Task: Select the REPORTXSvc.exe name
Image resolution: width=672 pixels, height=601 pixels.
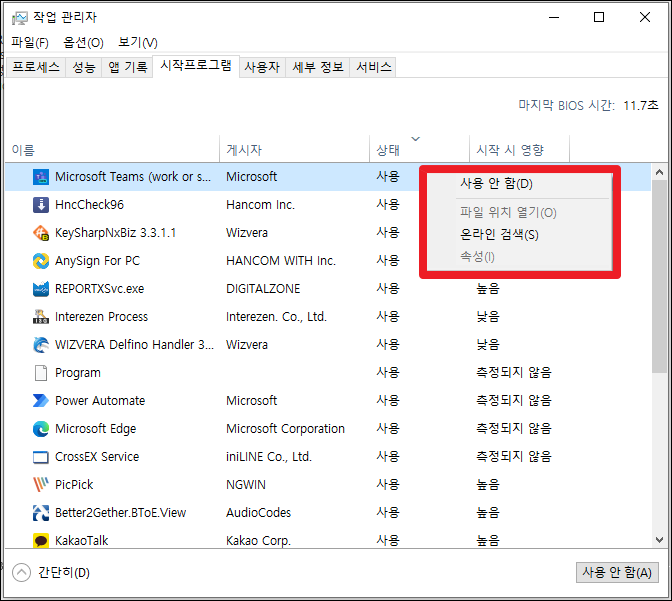Action: click(x=99, y=289)
